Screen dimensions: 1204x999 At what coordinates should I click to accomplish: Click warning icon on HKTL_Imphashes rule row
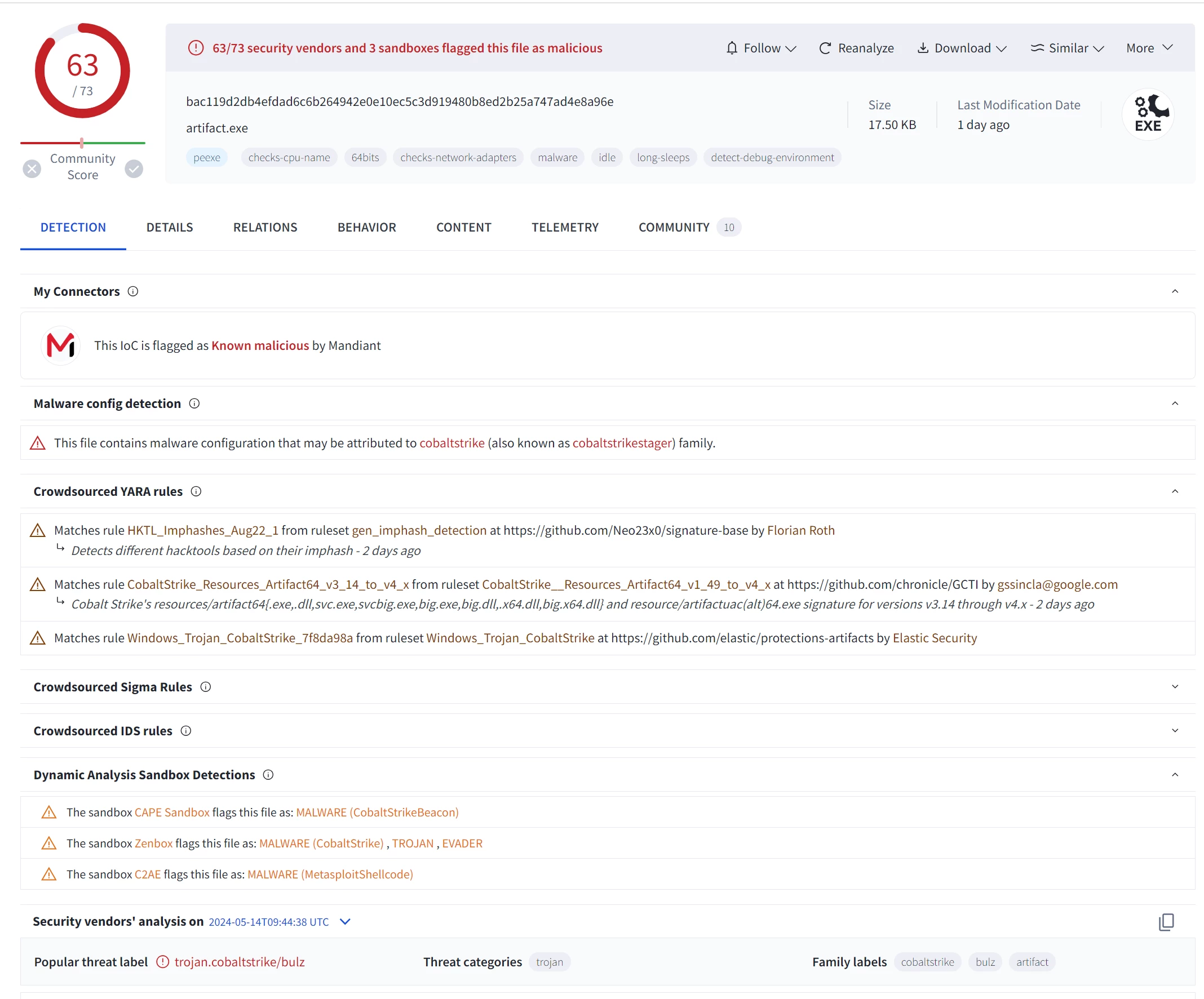point(38,531)
